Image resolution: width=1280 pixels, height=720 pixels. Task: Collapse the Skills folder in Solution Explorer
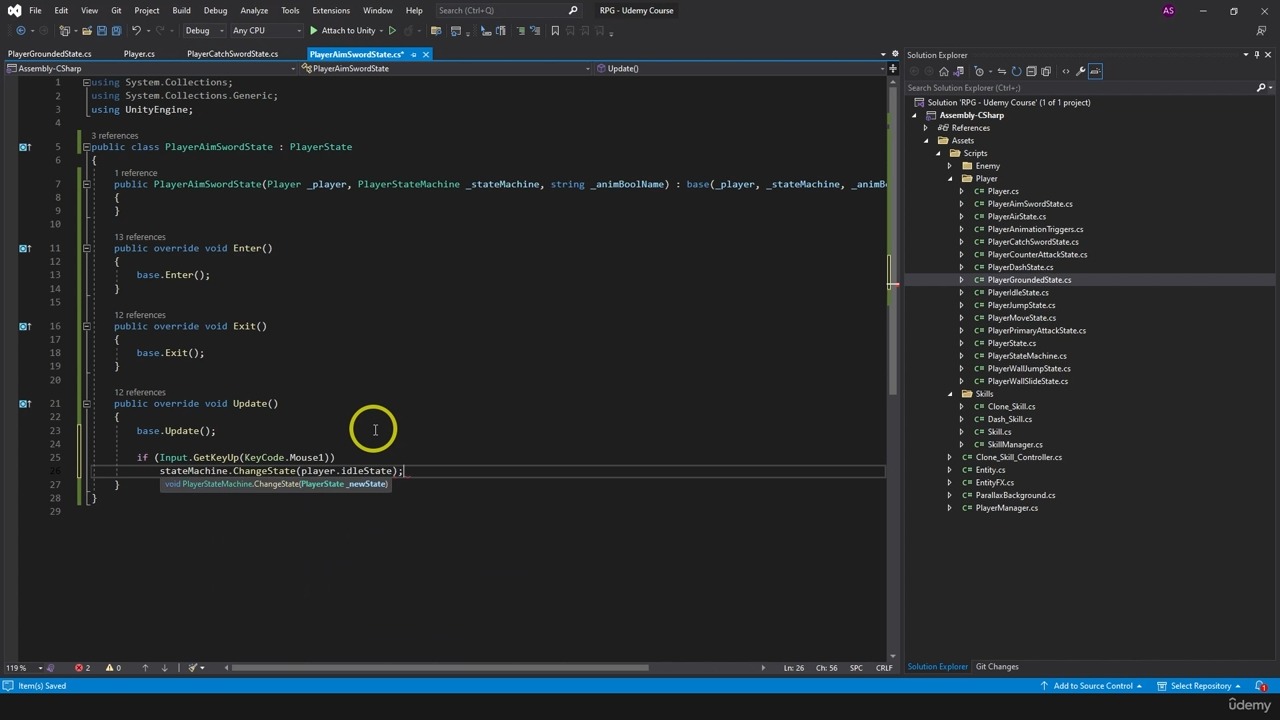(950, 394)
